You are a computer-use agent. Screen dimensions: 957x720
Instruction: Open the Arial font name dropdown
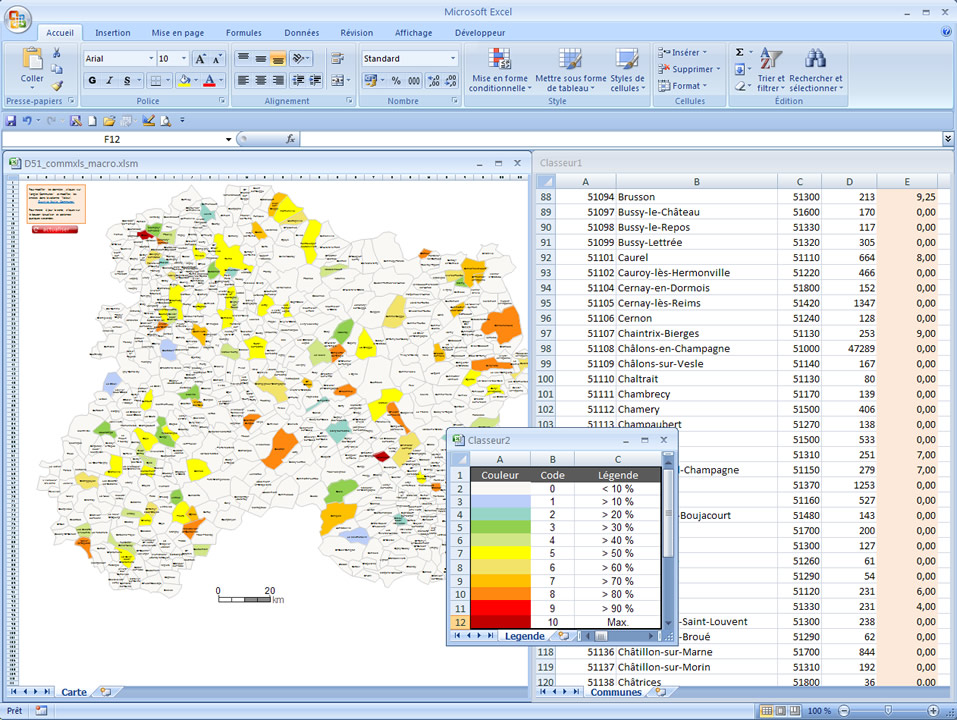tap(151, 59)
